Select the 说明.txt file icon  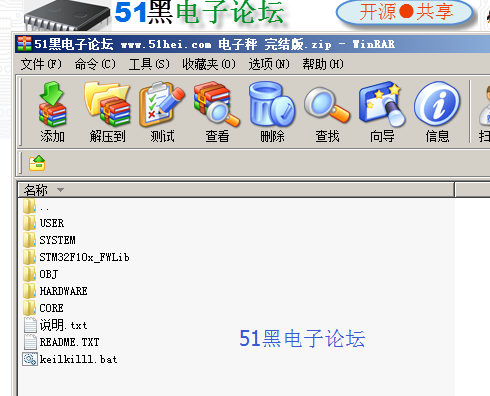click(30, 325)
